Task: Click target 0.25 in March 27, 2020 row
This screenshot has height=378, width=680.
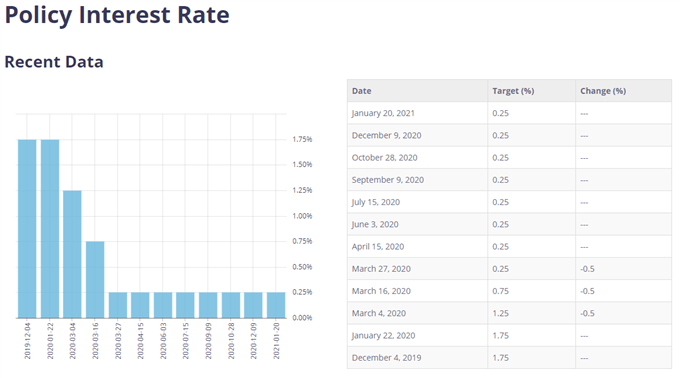Action: click(500, 269)
